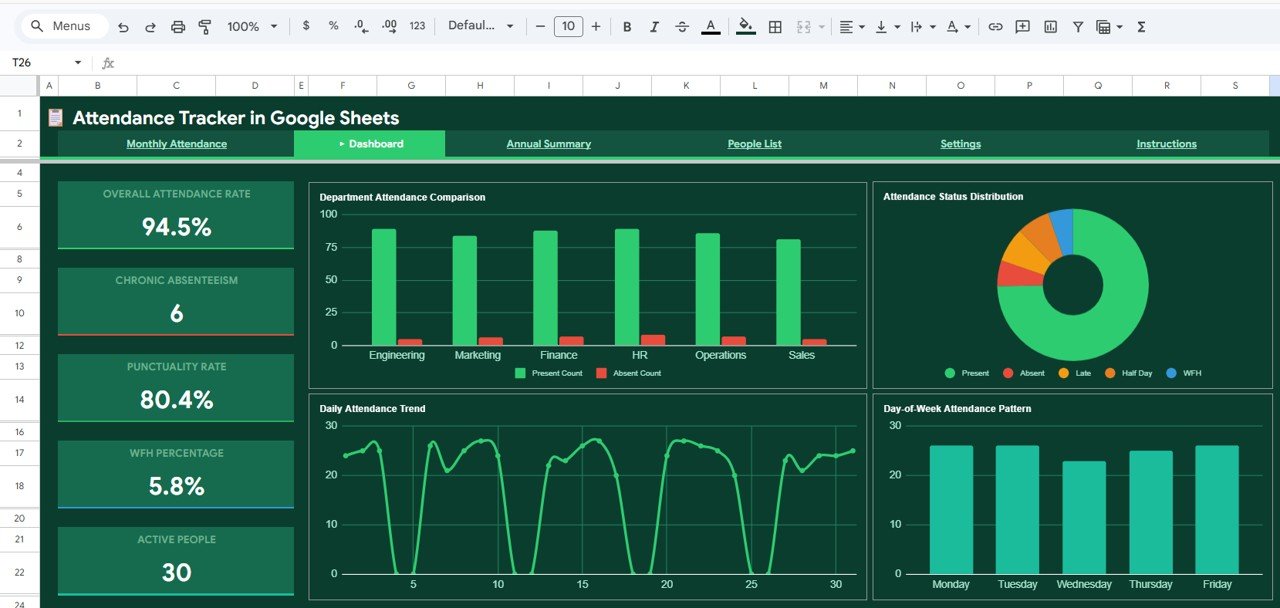Expand the horizontal align options

point(862,26)
